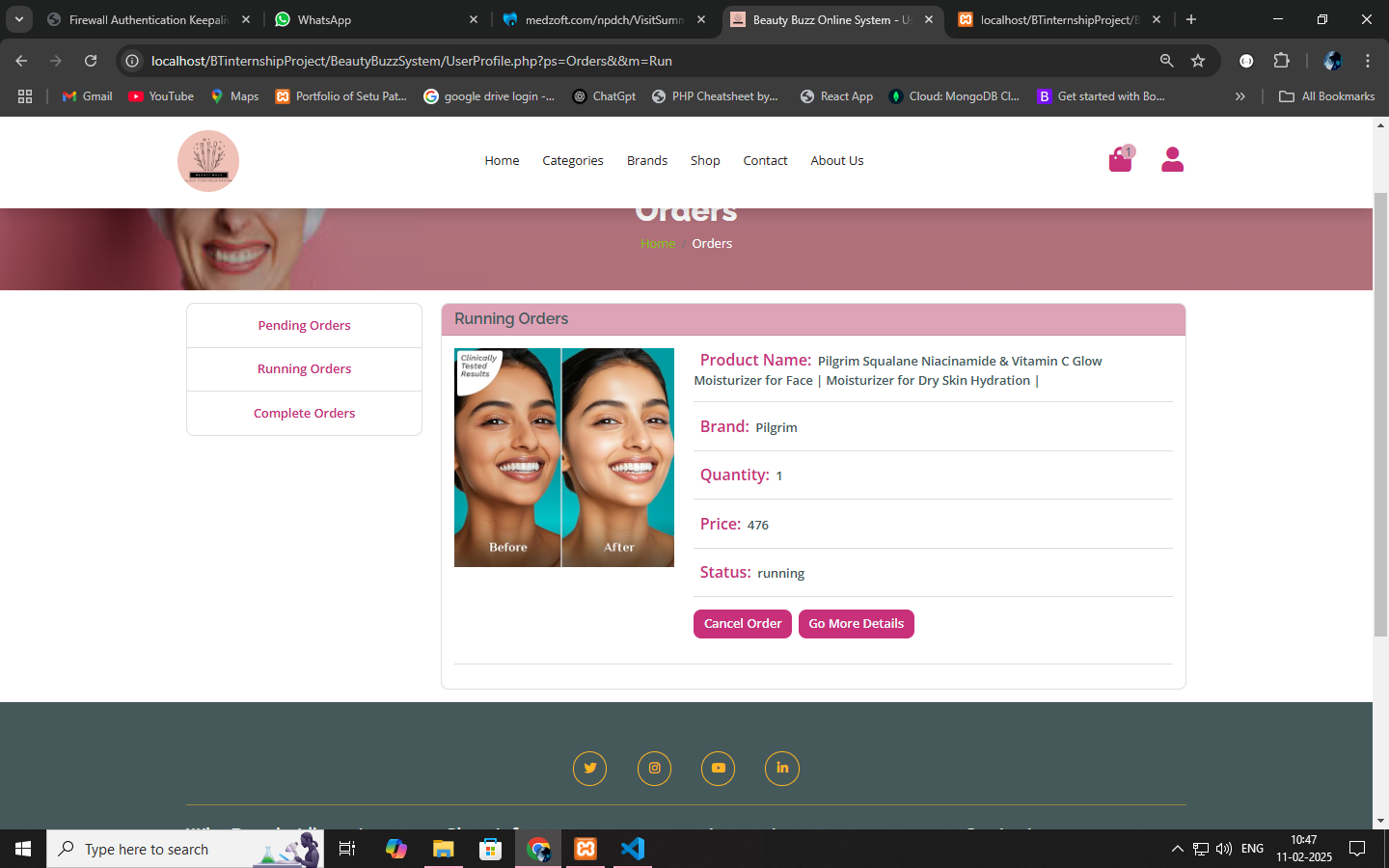Open the notifications center icon
Screen dimensions: 1389x868
(x=1357, y=849)
